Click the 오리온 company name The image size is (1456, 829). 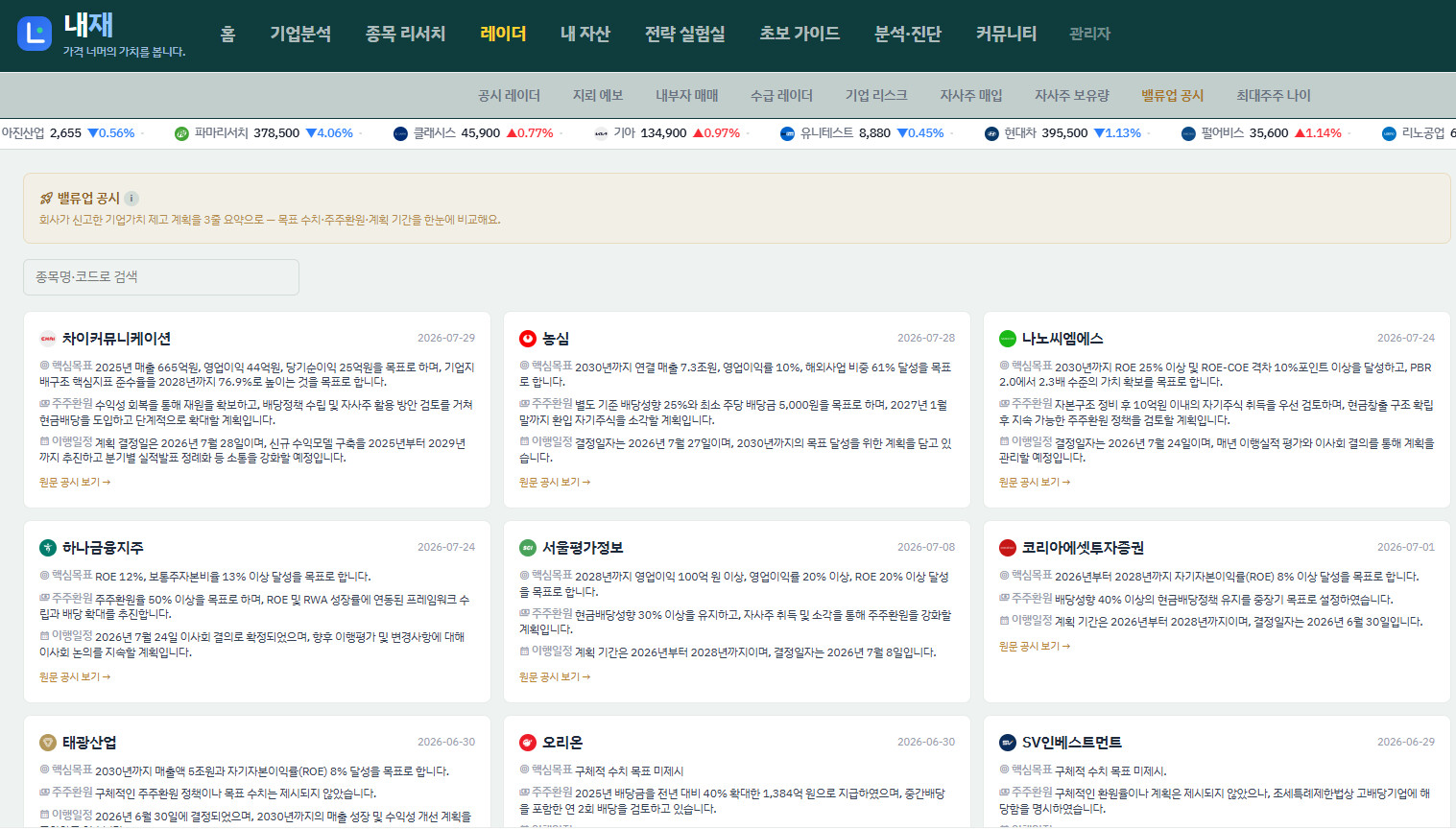562,743
